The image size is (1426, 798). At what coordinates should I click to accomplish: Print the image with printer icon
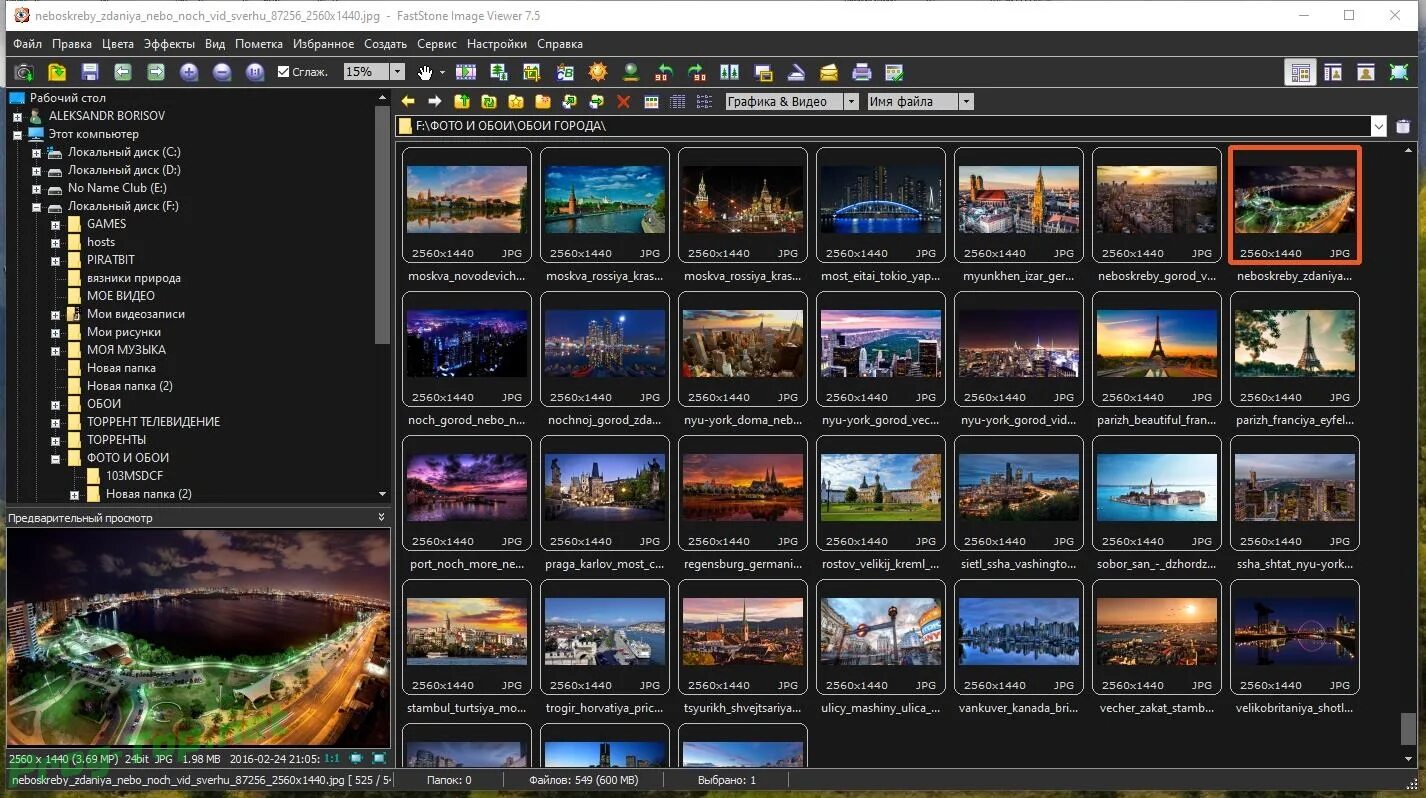862,72
